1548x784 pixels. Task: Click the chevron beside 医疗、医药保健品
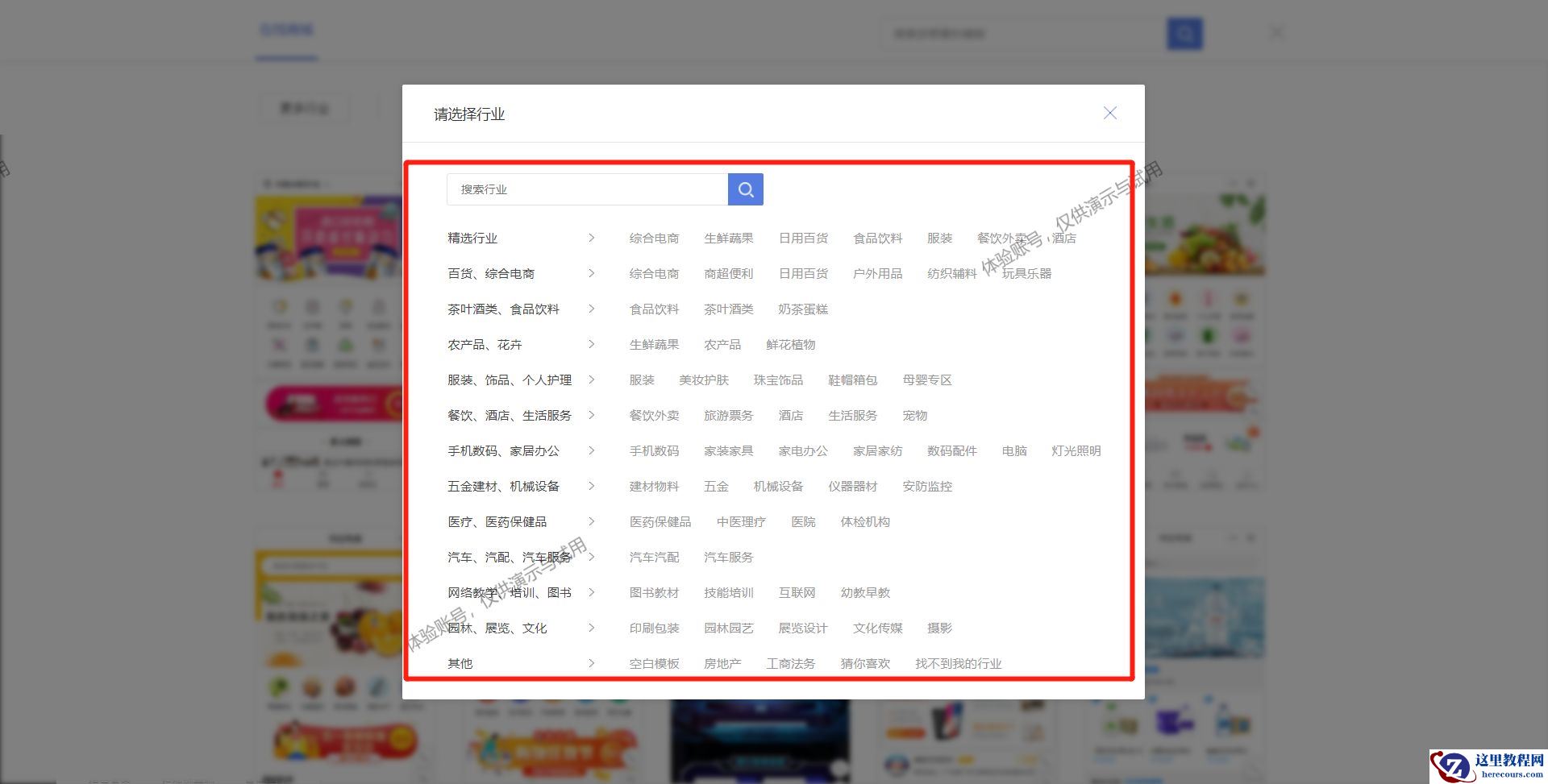pyautogui.click(x=591, y=522)
